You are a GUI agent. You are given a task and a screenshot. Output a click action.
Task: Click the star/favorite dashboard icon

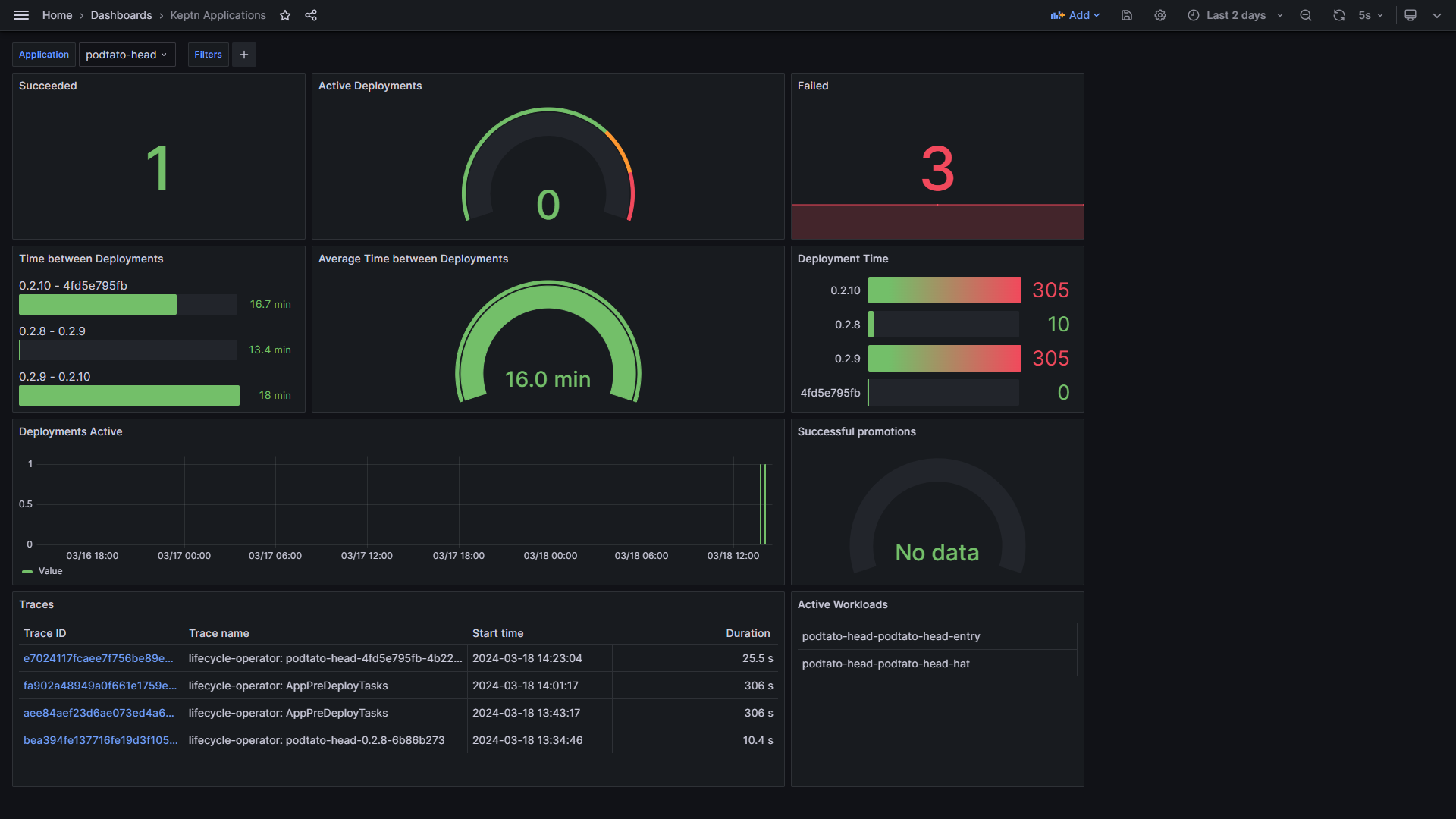(284, 15)
